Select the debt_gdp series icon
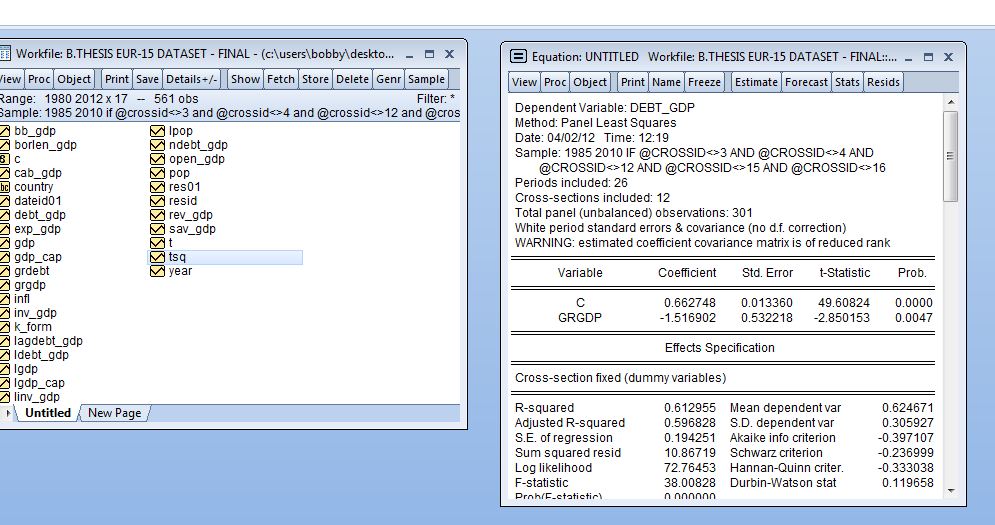This screenshot has width=995, height=525. point(4,215)
